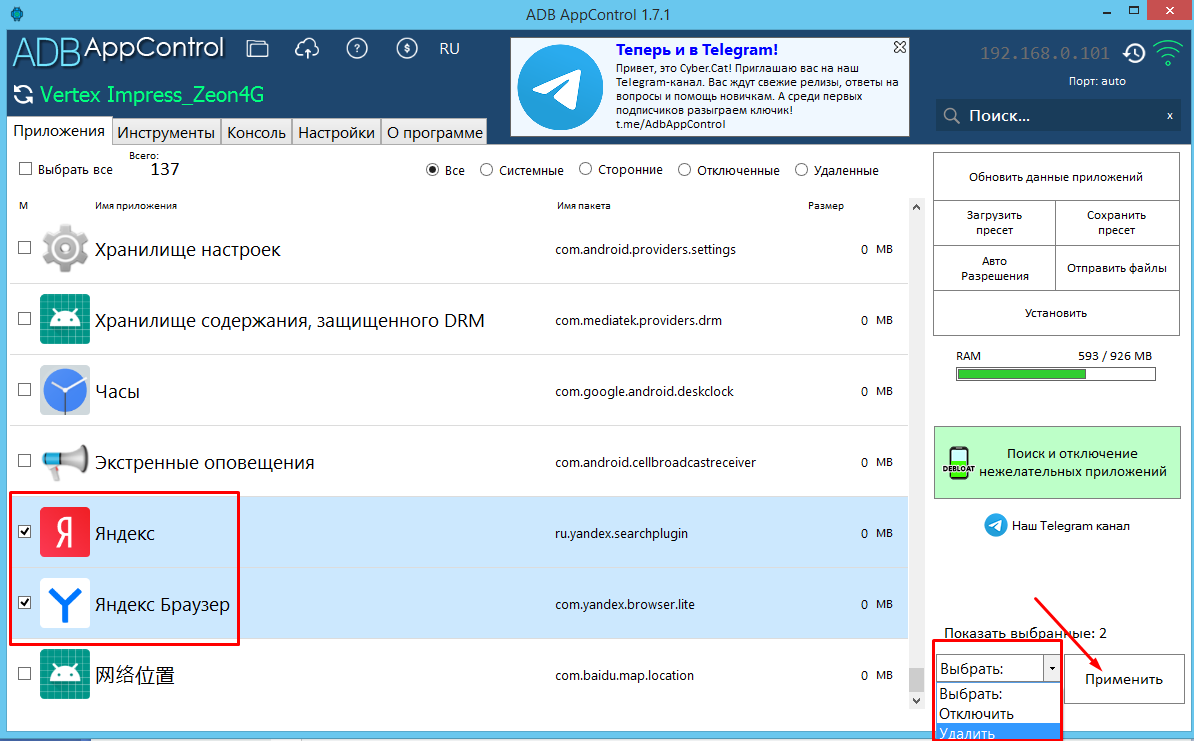Switch language with the RU label
This screenshot has height=741, width=1194.
pyautogui.click(x=449, y=49)
